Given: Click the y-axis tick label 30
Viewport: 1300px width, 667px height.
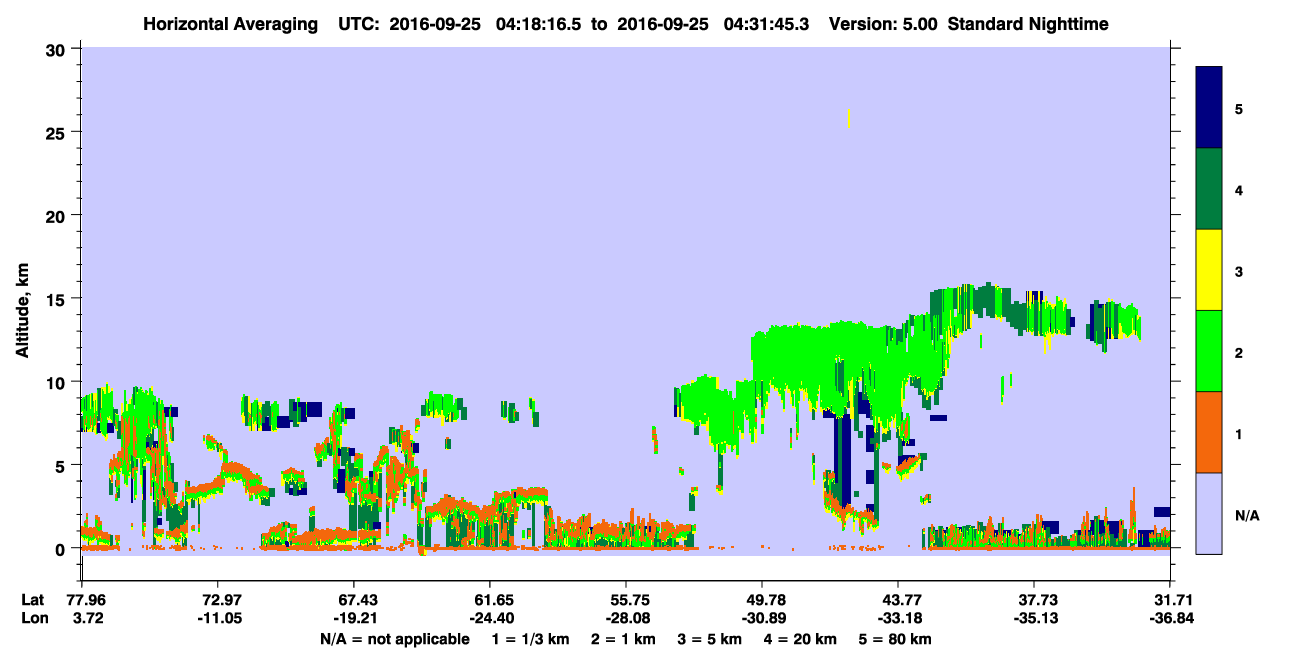Looking at the screenshot, I should (x=57, y=49).
